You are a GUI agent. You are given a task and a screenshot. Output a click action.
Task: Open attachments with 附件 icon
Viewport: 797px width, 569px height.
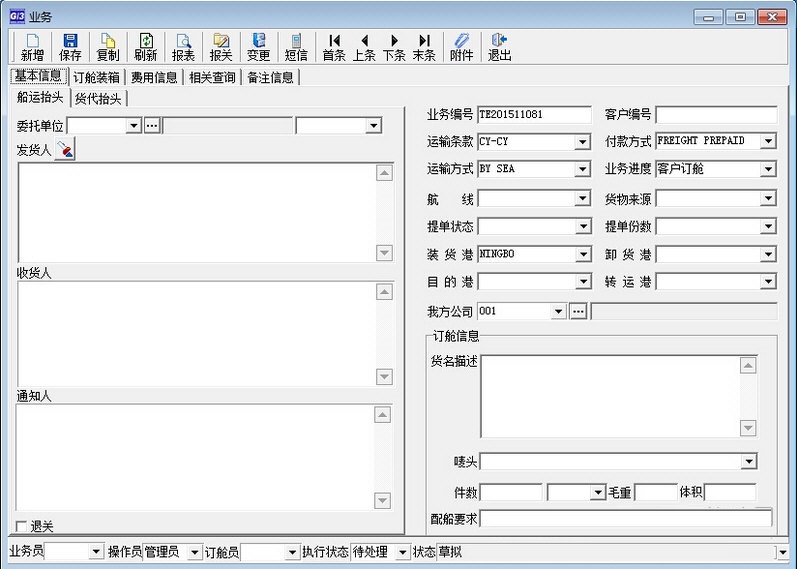click(x=462, y=47)
